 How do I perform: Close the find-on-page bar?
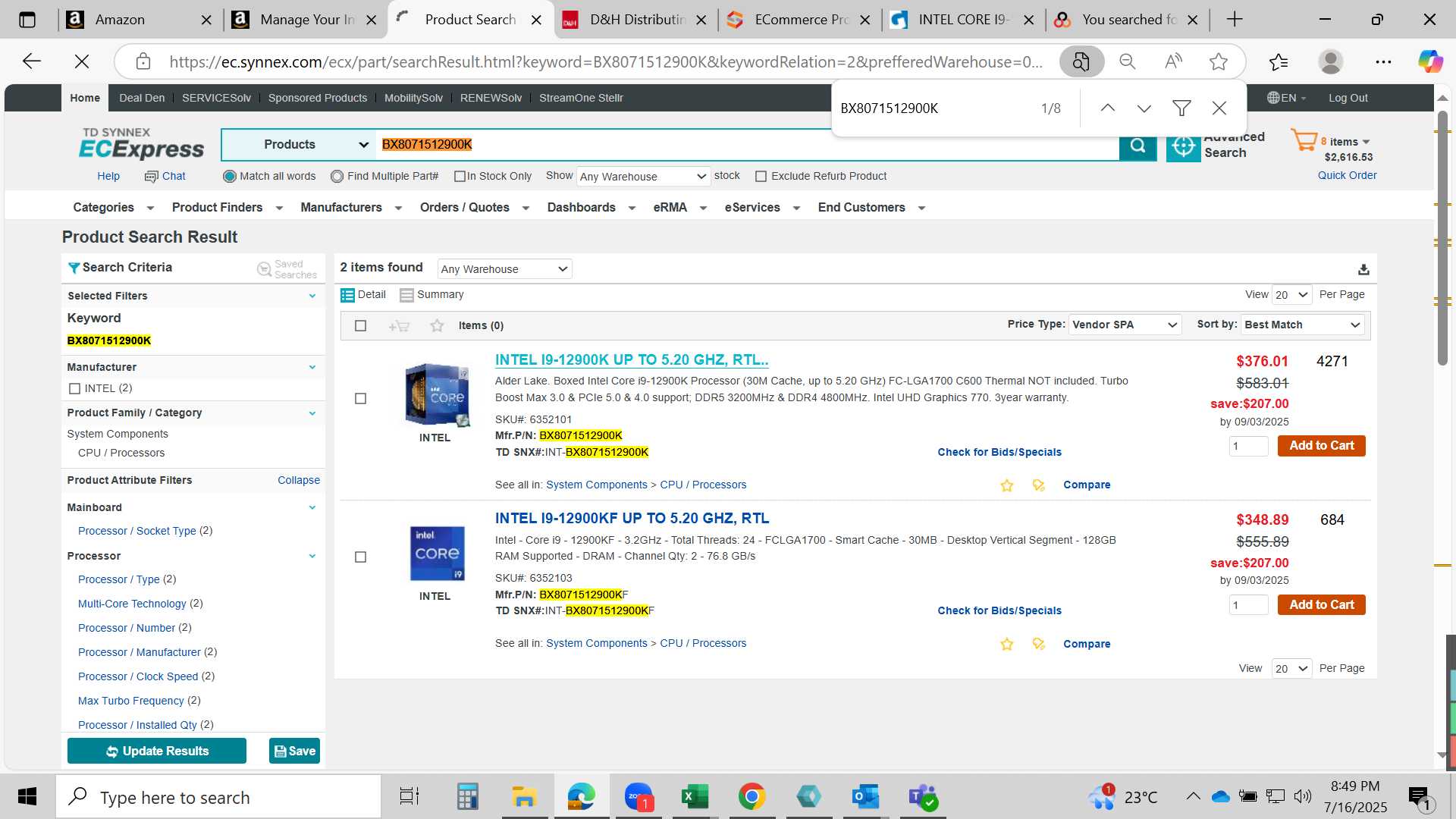[x=1219, y=108]
